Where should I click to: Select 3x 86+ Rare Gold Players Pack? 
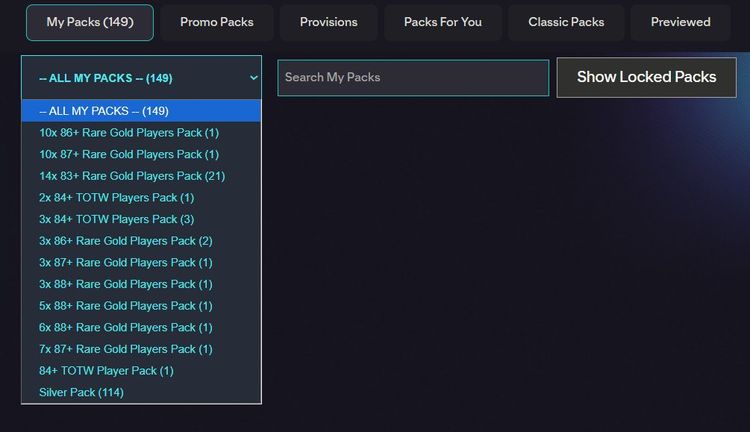126,241
